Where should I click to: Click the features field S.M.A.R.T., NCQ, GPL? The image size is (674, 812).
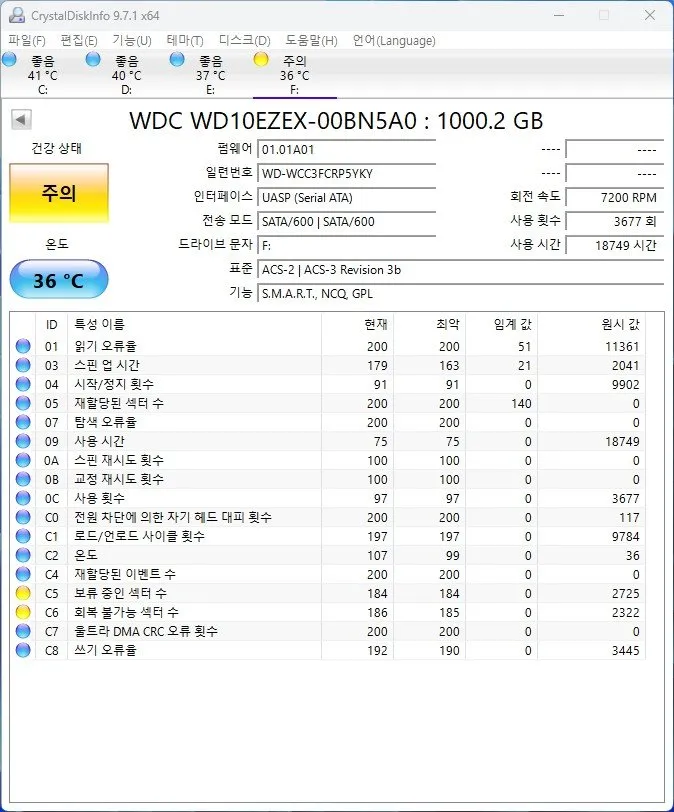click(460, 294)
